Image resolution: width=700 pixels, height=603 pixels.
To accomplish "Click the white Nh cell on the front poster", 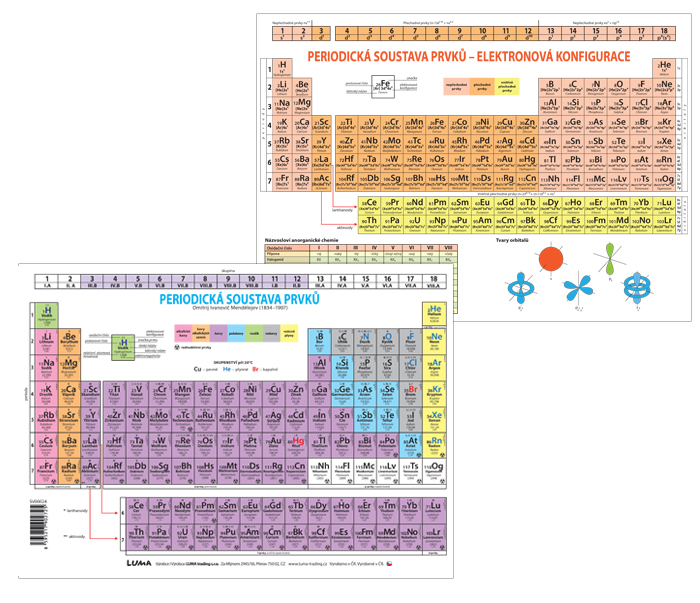I will 320,471.
